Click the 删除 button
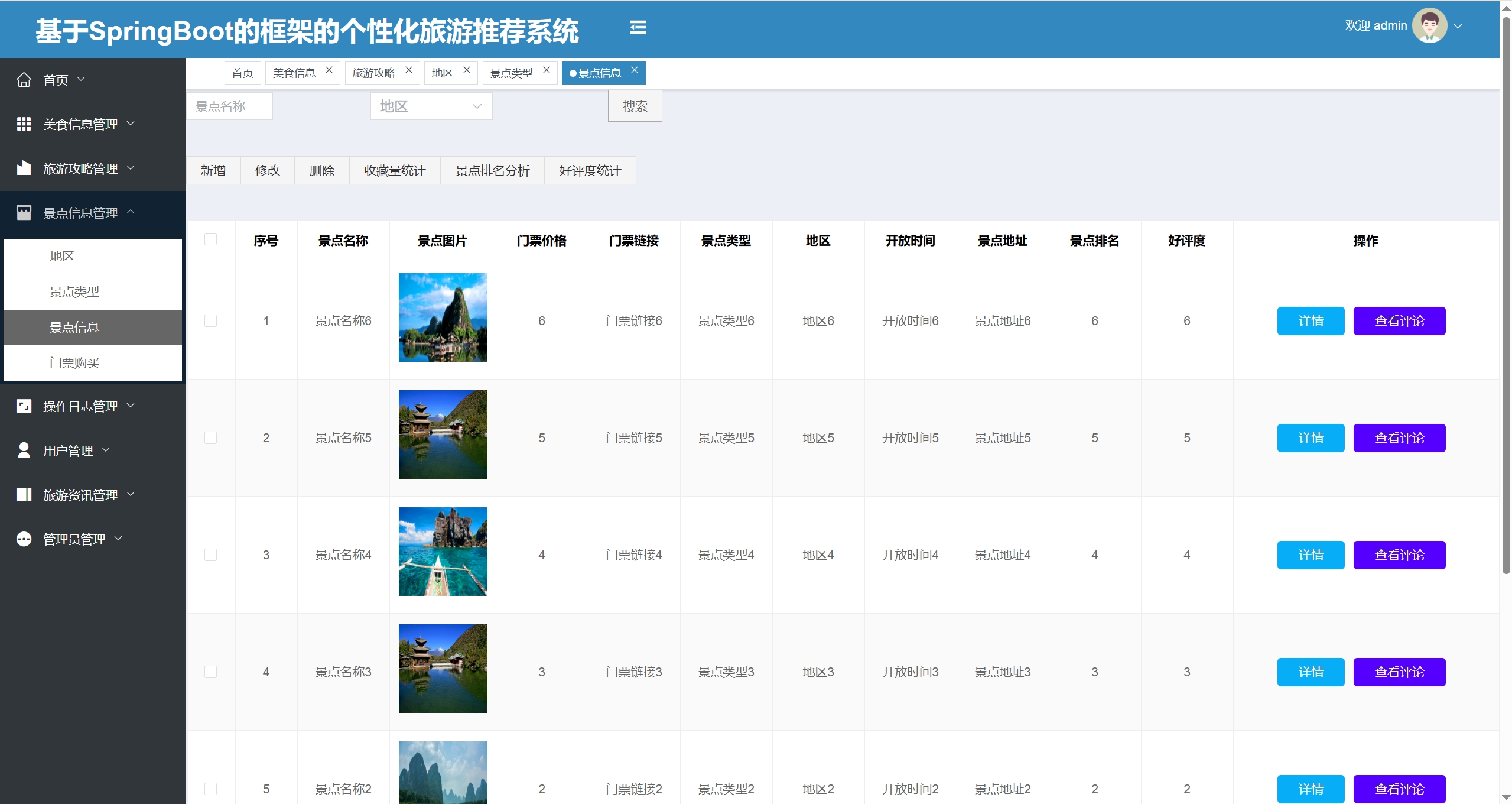 point(322,171)
